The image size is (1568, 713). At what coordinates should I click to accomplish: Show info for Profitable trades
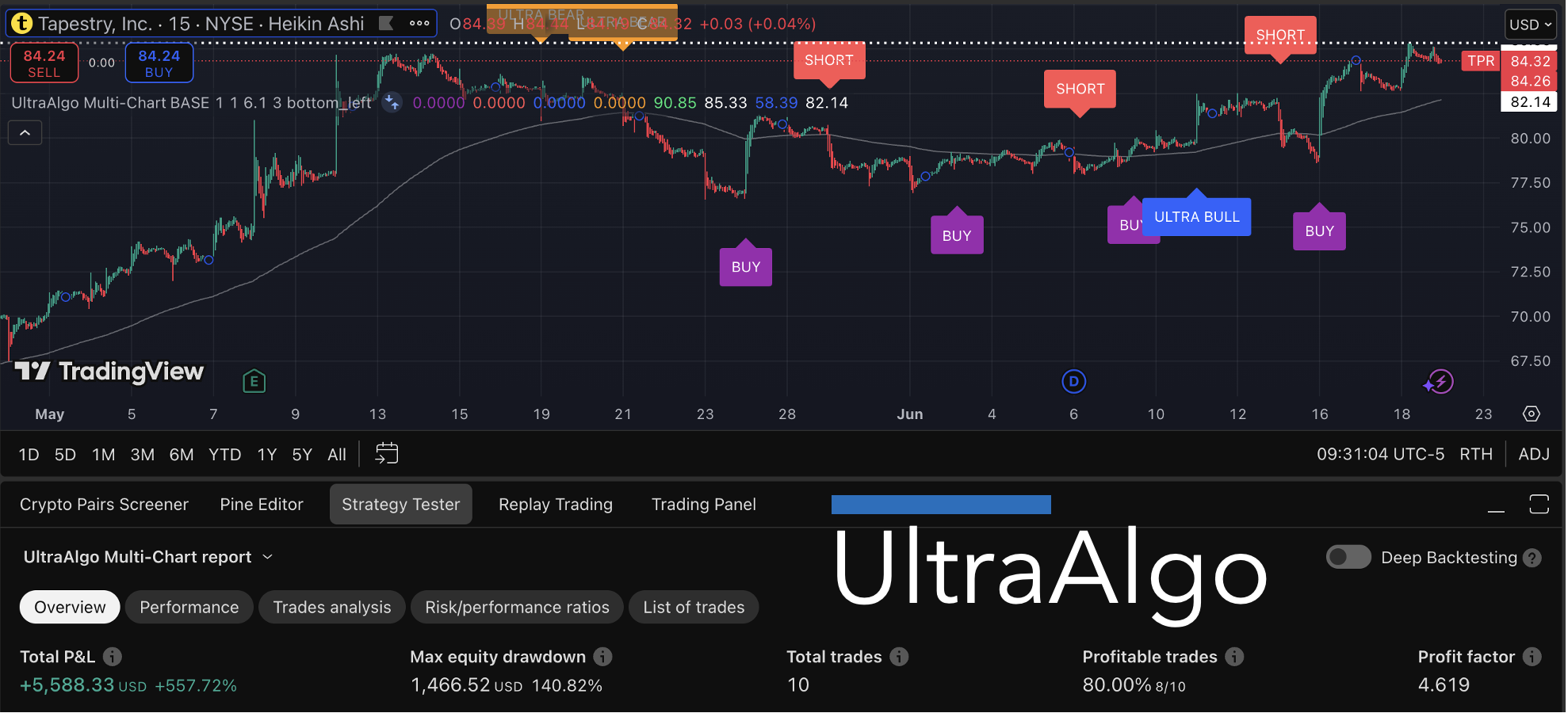pyautogui.click(x=1234, y=657)
